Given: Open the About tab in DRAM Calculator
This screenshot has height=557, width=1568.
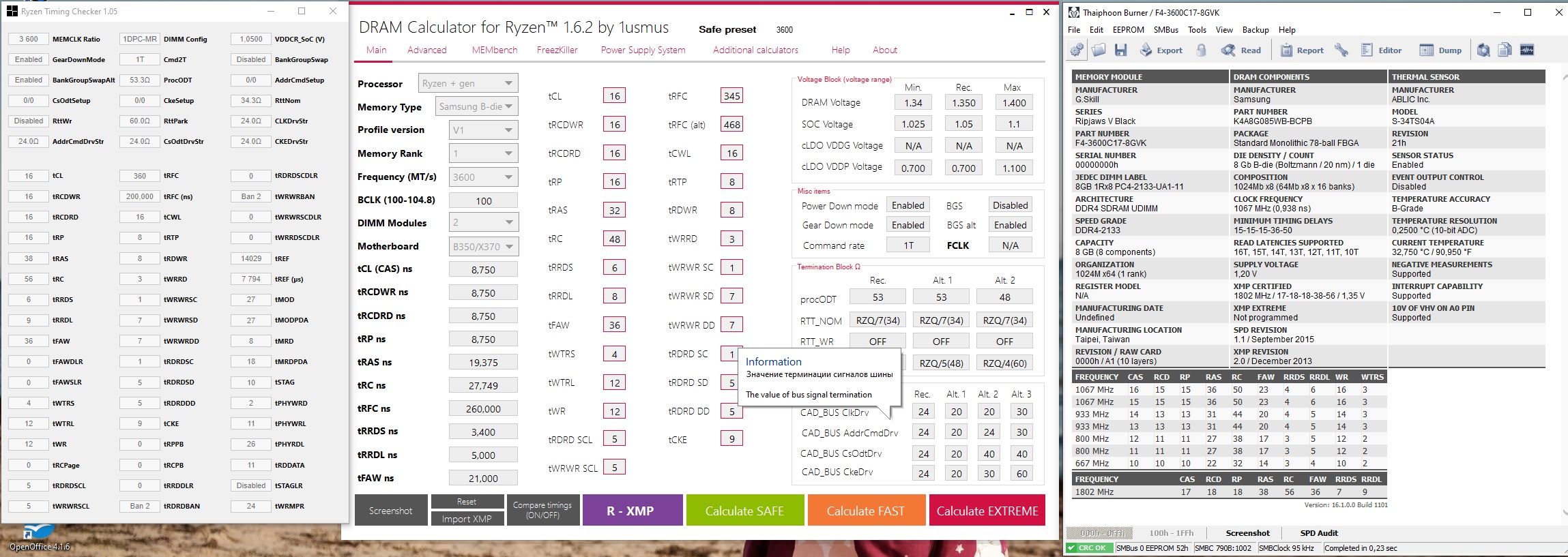Looking at the screenshot, I should pyautogui.click(x=885, y=50).
